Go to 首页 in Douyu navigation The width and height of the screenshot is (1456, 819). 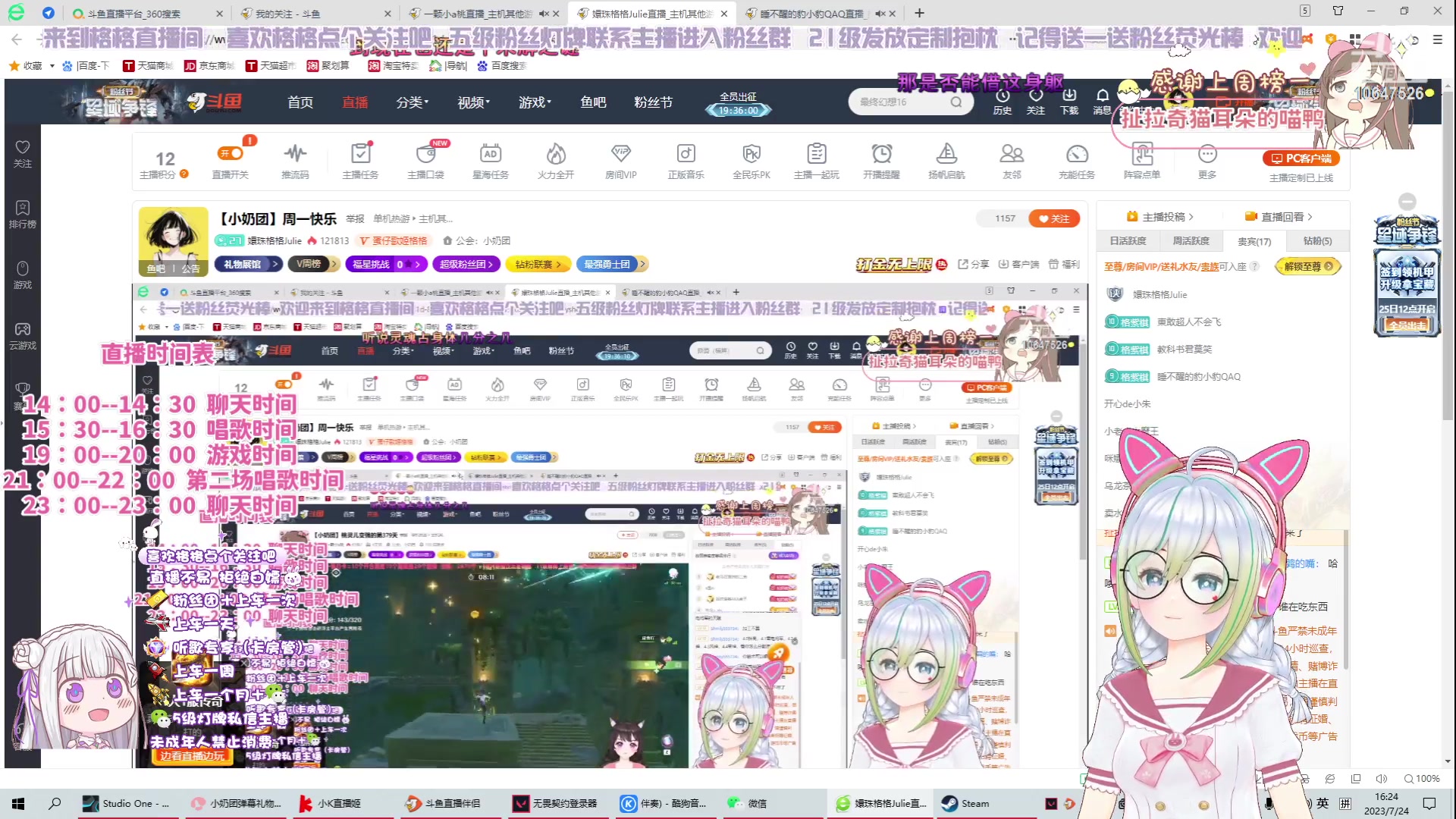pos(300,102)
